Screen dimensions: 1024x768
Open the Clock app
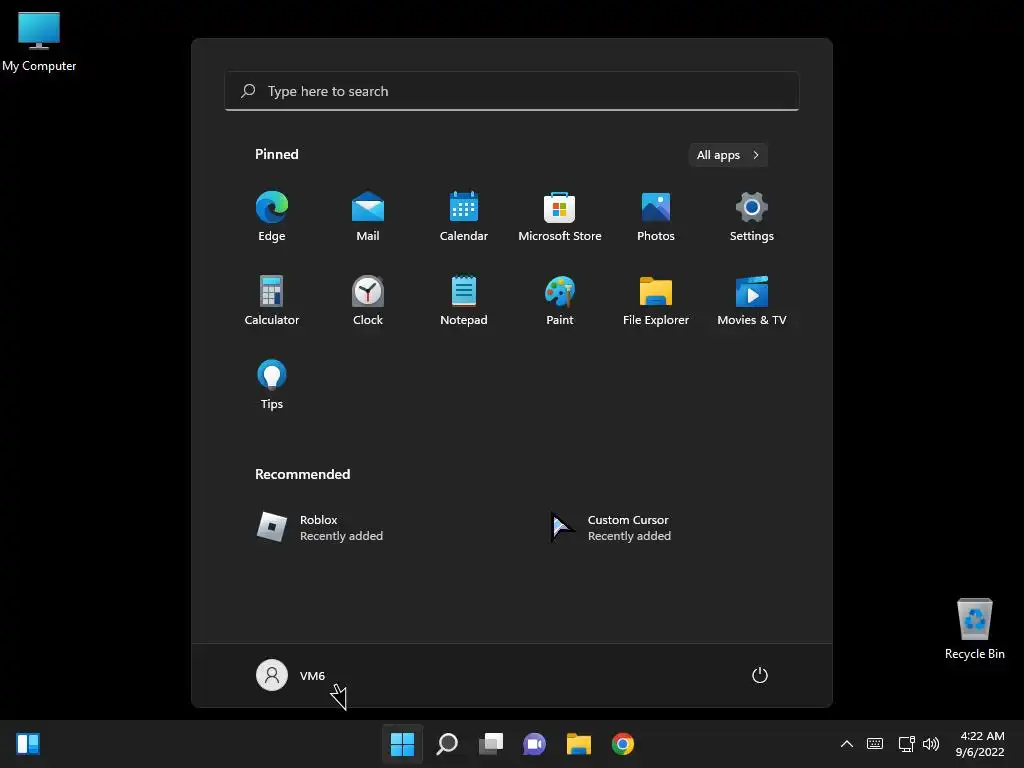[368, 300]
